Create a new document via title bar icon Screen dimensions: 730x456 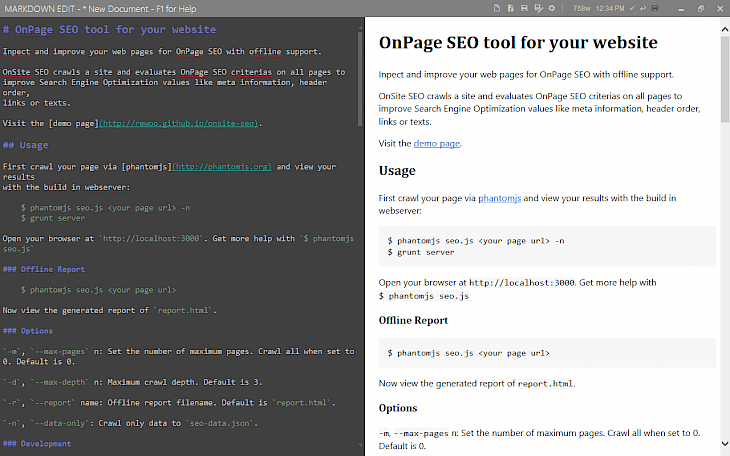coord(497,8)
